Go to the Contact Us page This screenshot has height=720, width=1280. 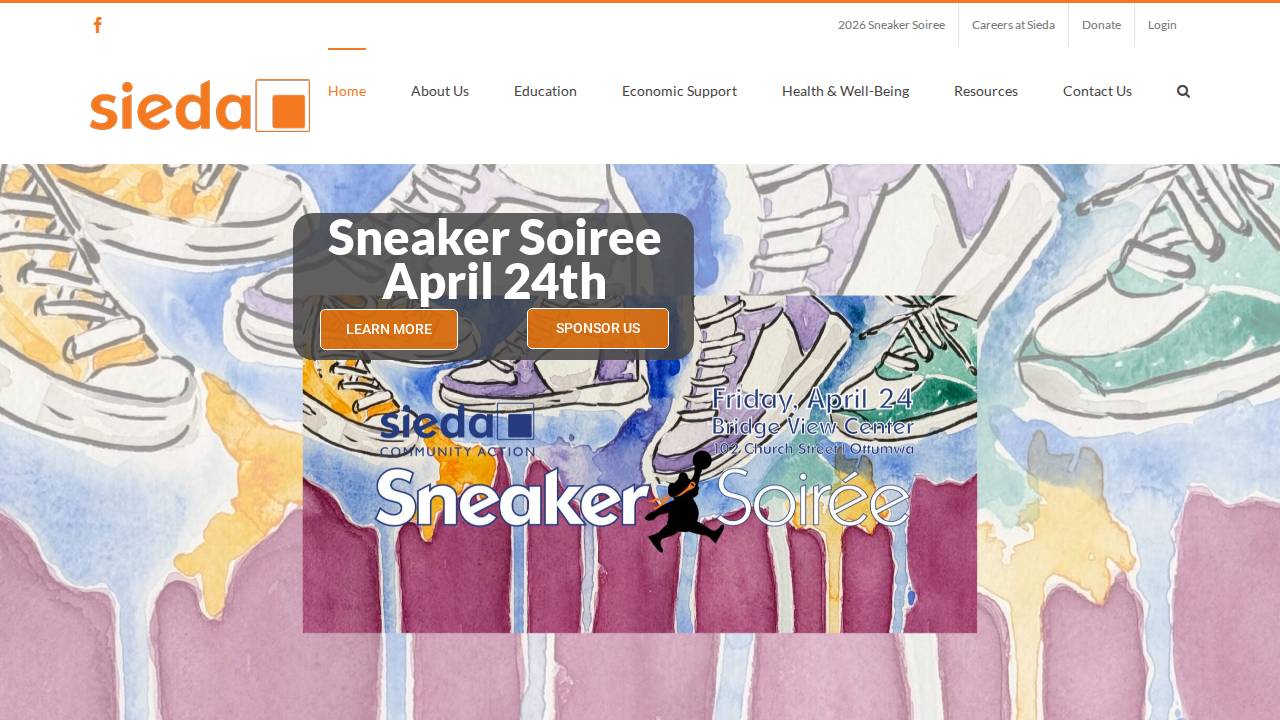[1097, 91]
